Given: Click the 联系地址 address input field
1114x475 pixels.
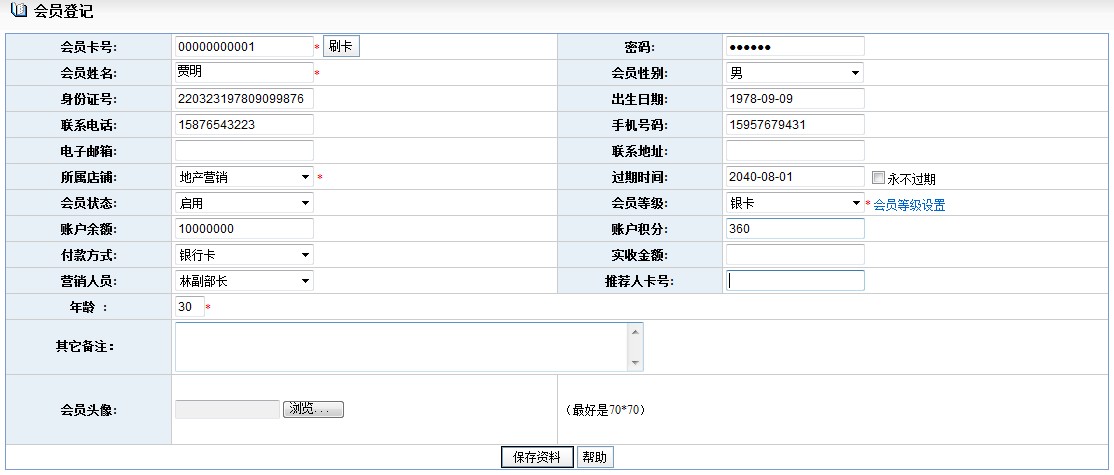Looking at the screenshot, I should click(794, 151).
